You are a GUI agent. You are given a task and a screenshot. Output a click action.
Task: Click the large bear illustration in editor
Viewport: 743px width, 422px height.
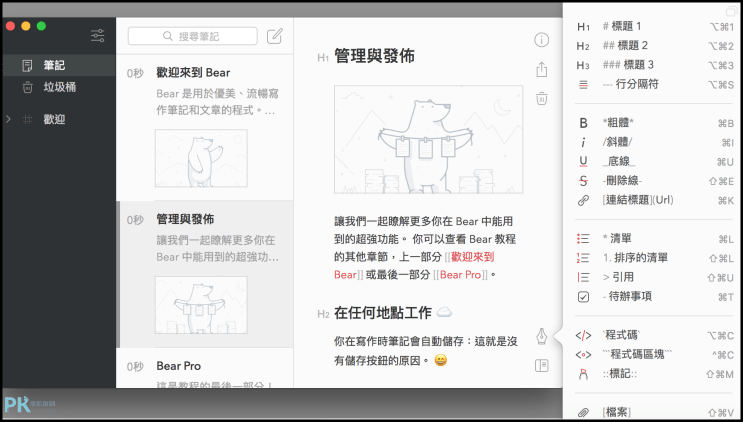[x=428, y=139]
